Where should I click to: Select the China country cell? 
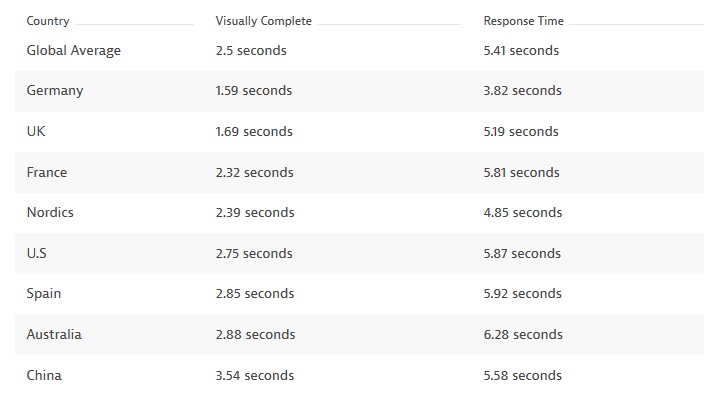point(44,375)
